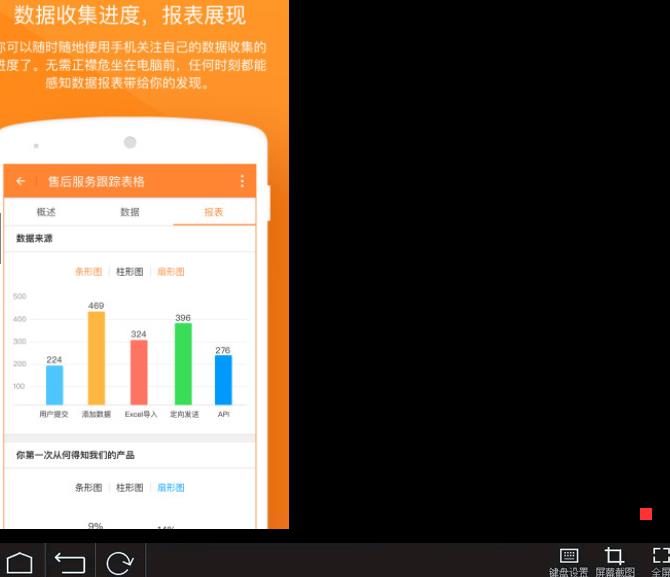
Task: Click the green 396 bar
Action: (x=183, y=364)
